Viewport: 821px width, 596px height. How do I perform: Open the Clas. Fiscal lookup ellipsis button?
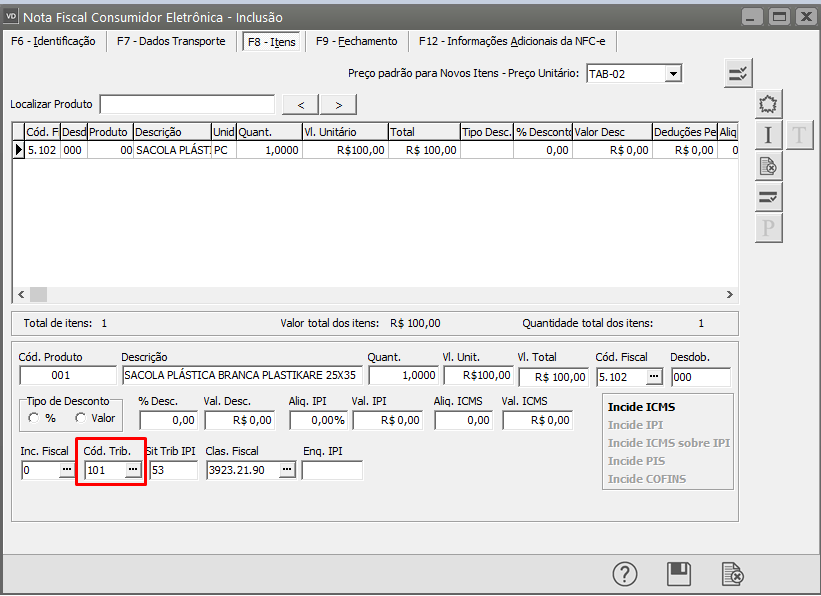coord(287,469)
